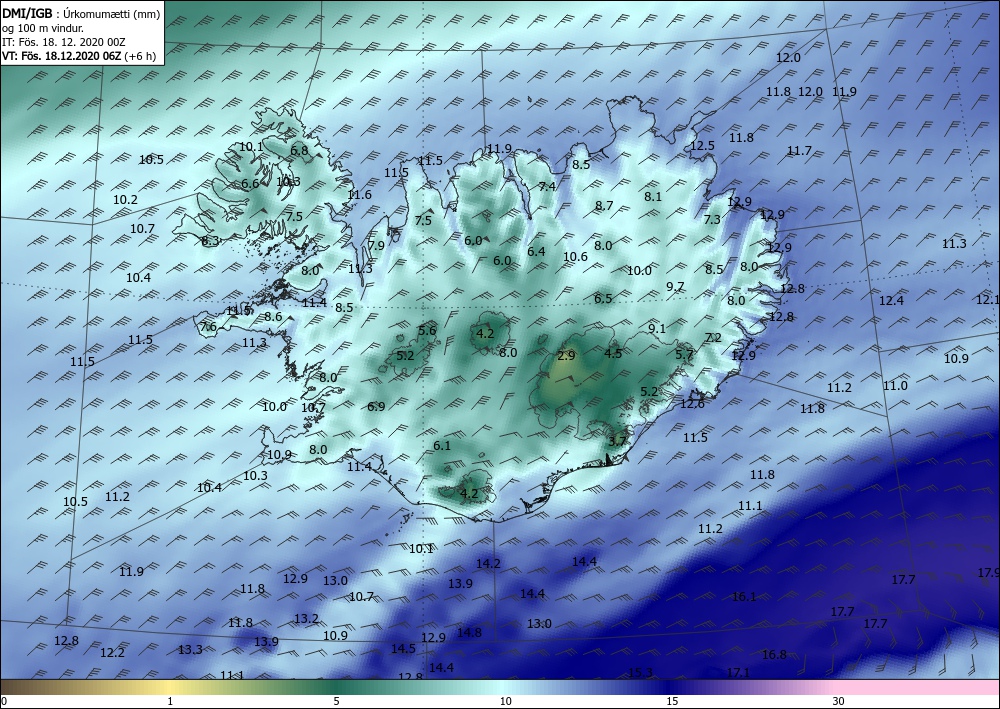
Task: Click the value 14.8 in the southern sea
Action: pyautogui.click(x=469, y=632)
